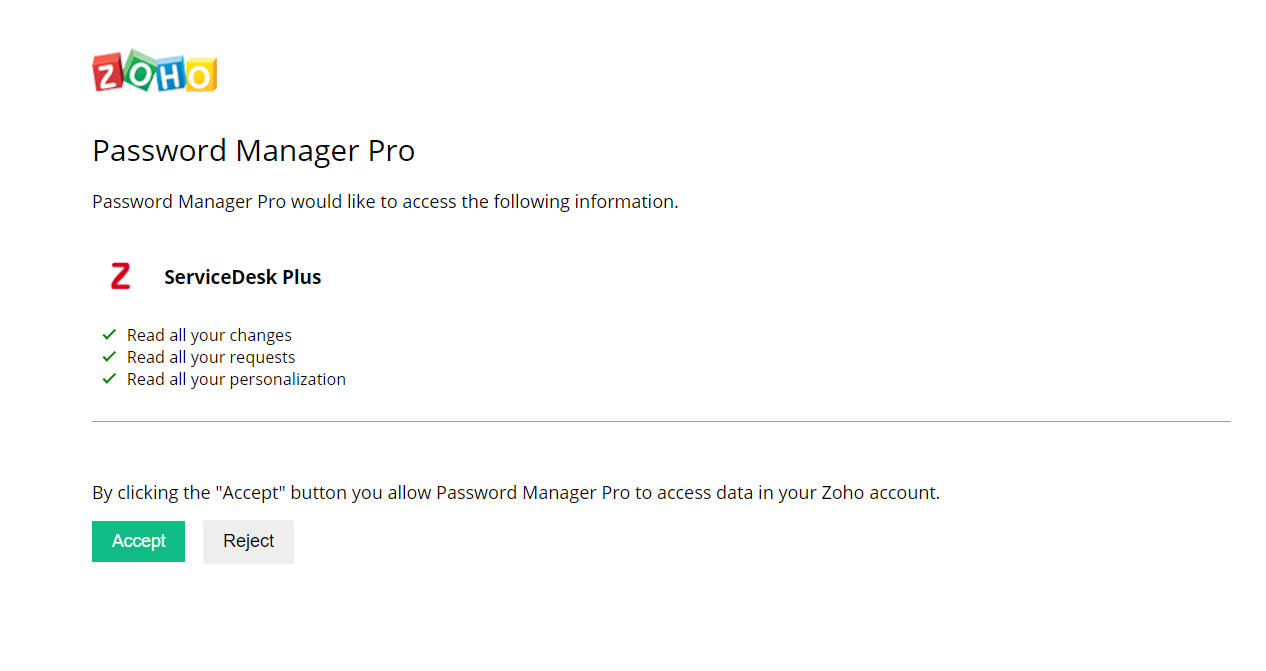The image size is (1266, 671).
Task: Click the red ServiceDesk Plus Z icon
Action: click(121, 277)
